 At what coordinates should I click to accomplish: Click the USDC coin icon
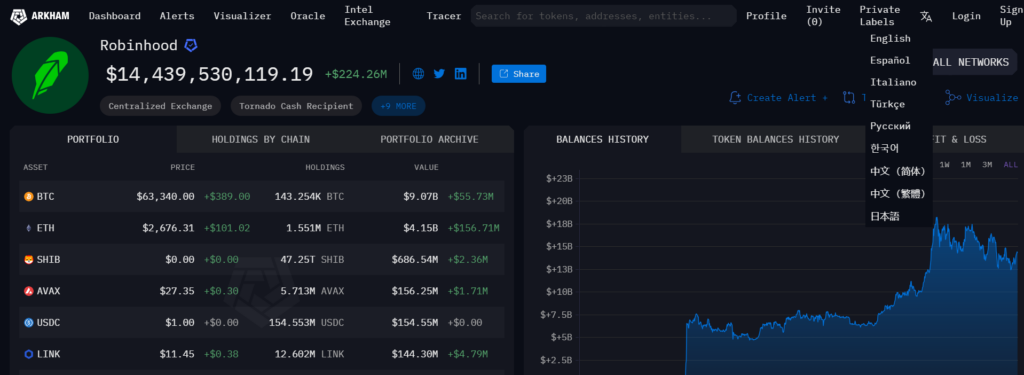coord(28,322)
